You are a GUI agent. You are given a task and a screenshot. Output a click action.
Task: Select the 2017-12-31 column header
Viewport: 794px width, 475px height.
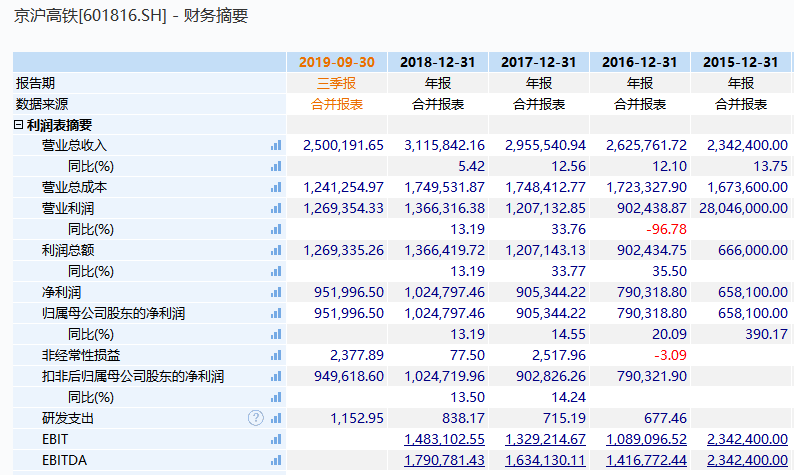click(x=539, y=62)
